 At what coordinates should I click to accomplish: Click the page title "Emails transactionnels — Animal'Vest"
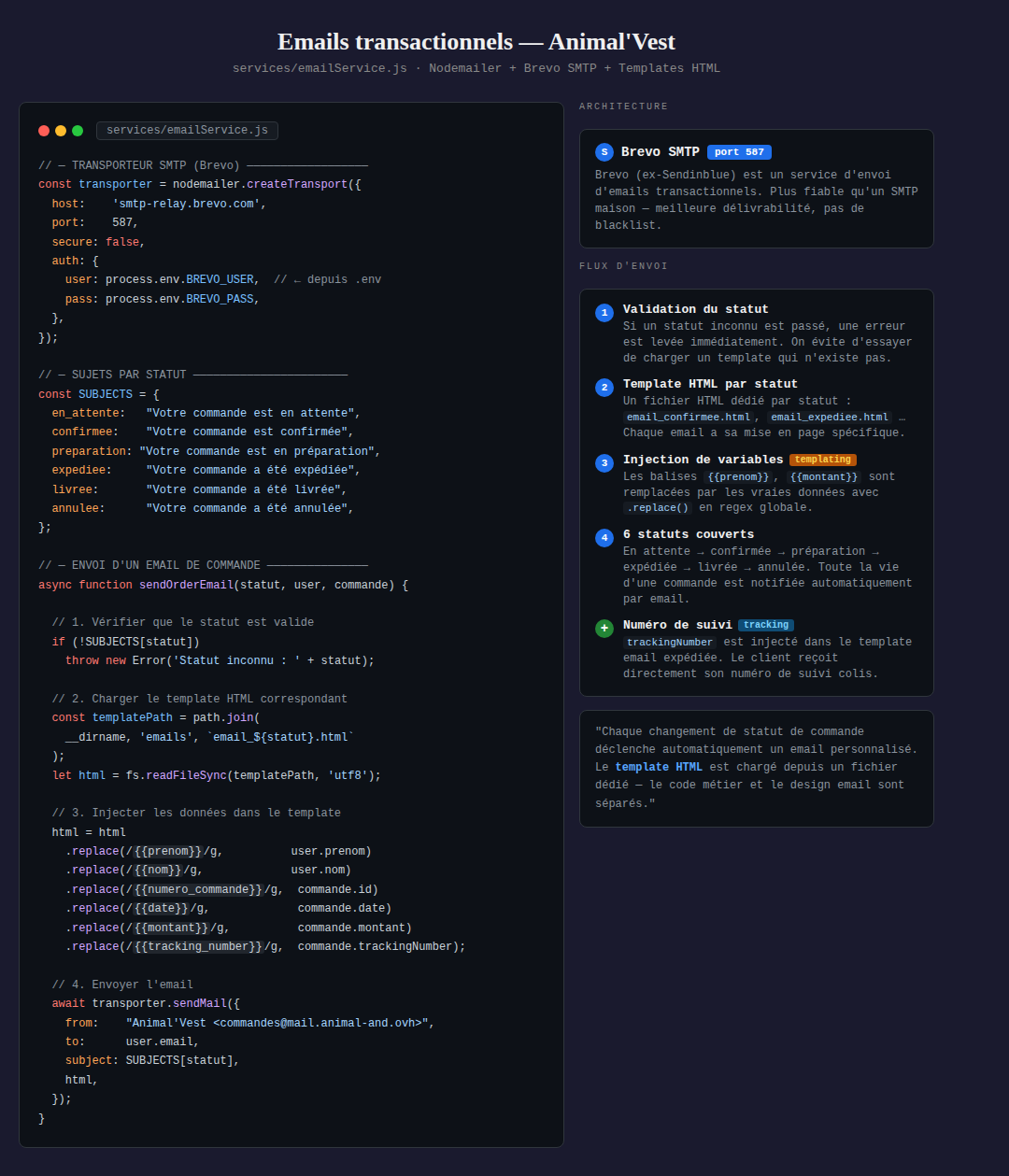[x=476, y=42]
